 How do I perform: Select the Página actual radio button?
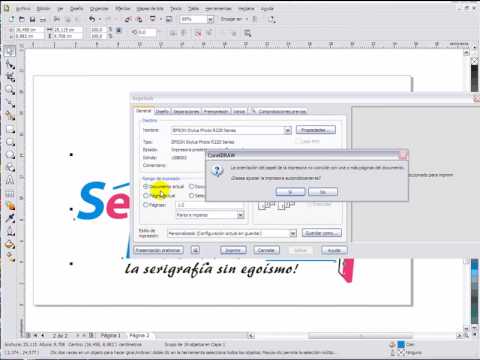(x=146, y=196)
